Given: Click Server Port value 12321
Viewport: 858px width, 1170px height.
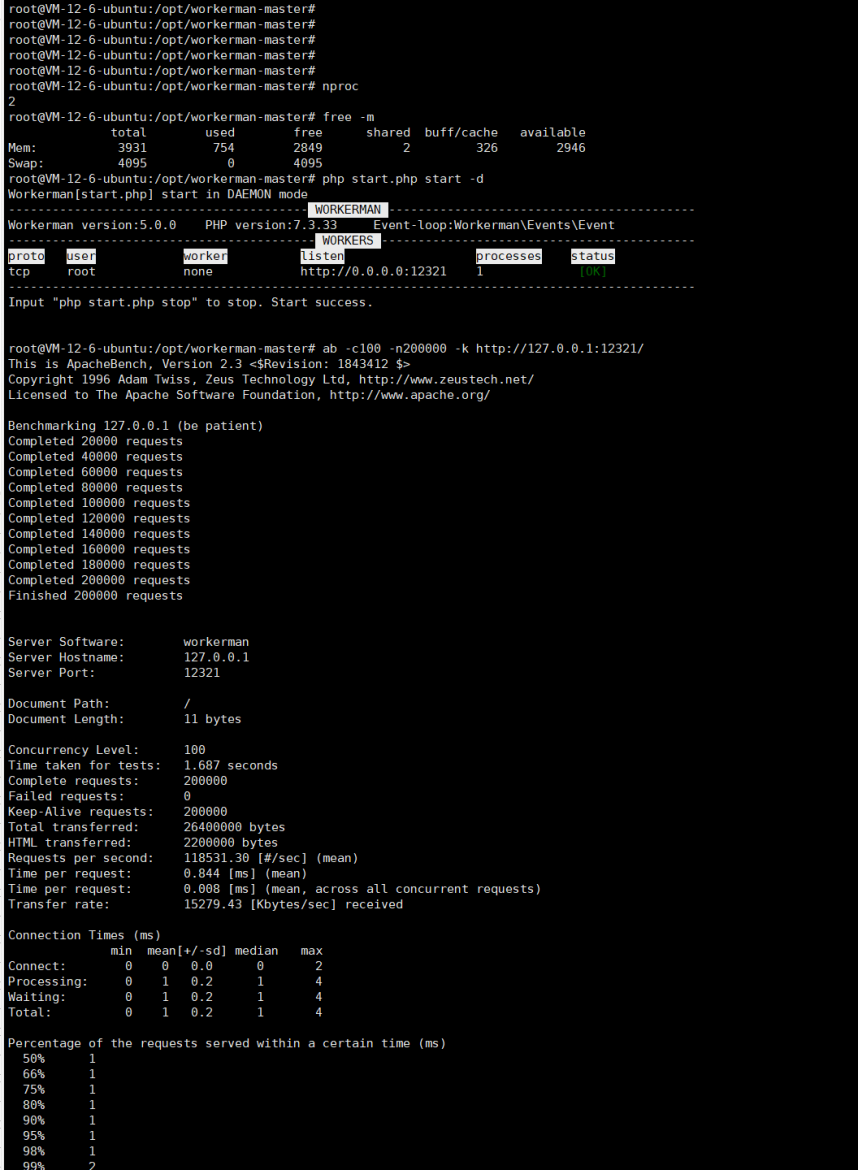Looking at the screenshot, I should click(201, 672).
